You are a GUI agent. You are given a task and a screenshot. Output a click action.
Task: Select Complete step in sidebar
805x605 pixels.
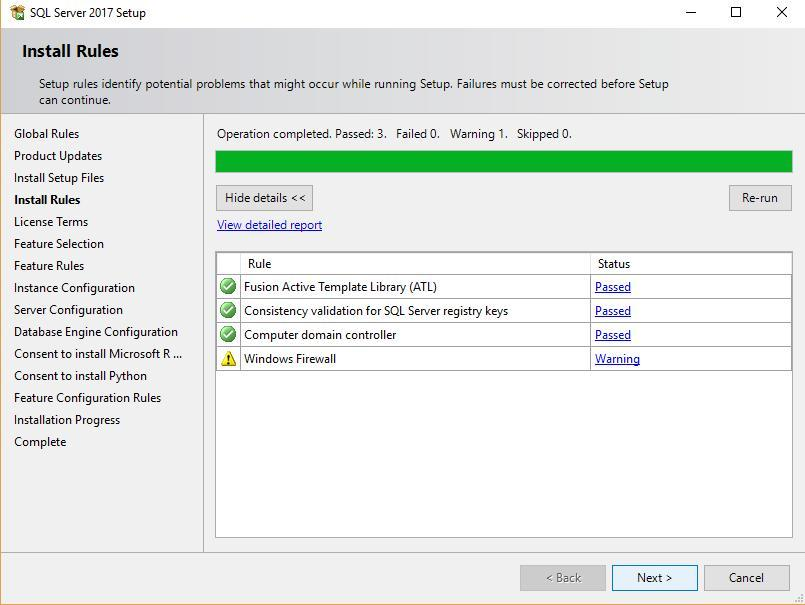coord(40,442)
